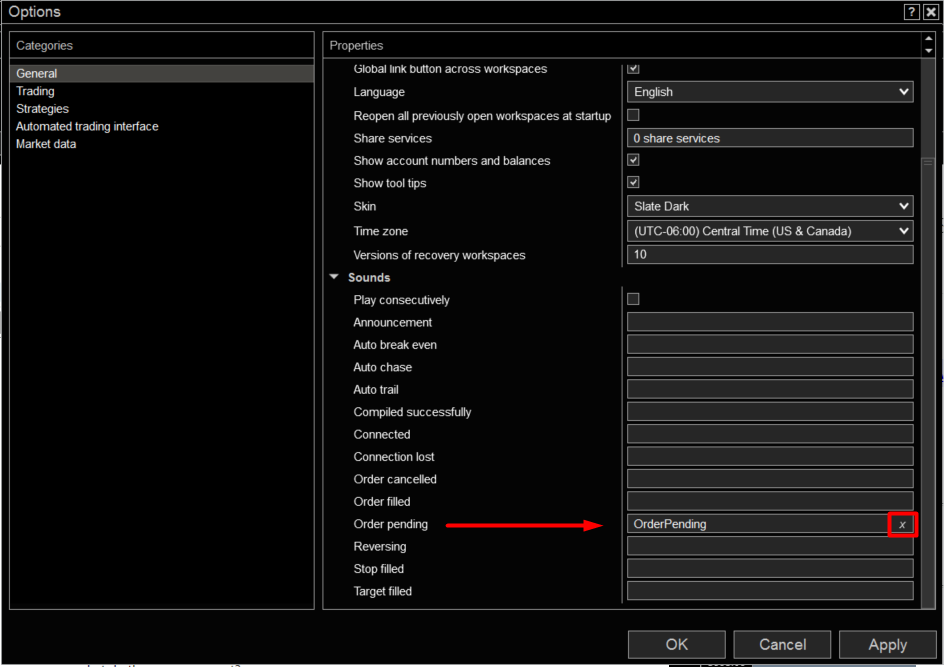
Task: Open the Language dropdown
Action: click(x=770, y=92)
